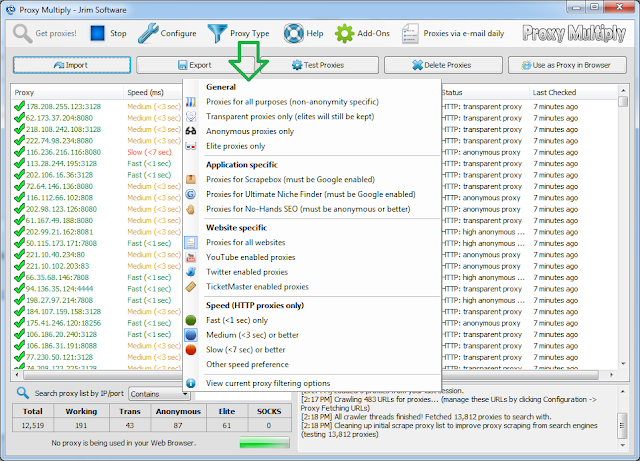Click the green progress bar
The image size is (640, 461).
(x=264, y=443)
